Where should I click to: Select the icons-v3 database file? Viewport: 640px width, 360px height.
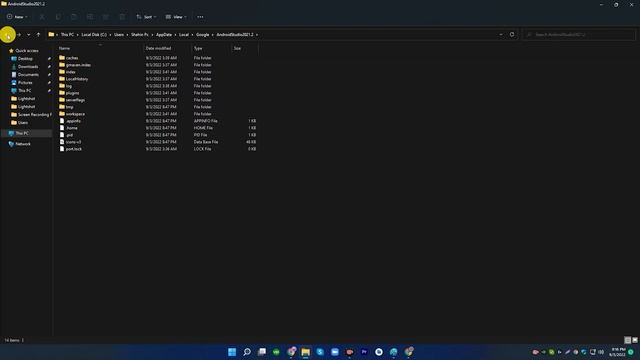point(73,142)
